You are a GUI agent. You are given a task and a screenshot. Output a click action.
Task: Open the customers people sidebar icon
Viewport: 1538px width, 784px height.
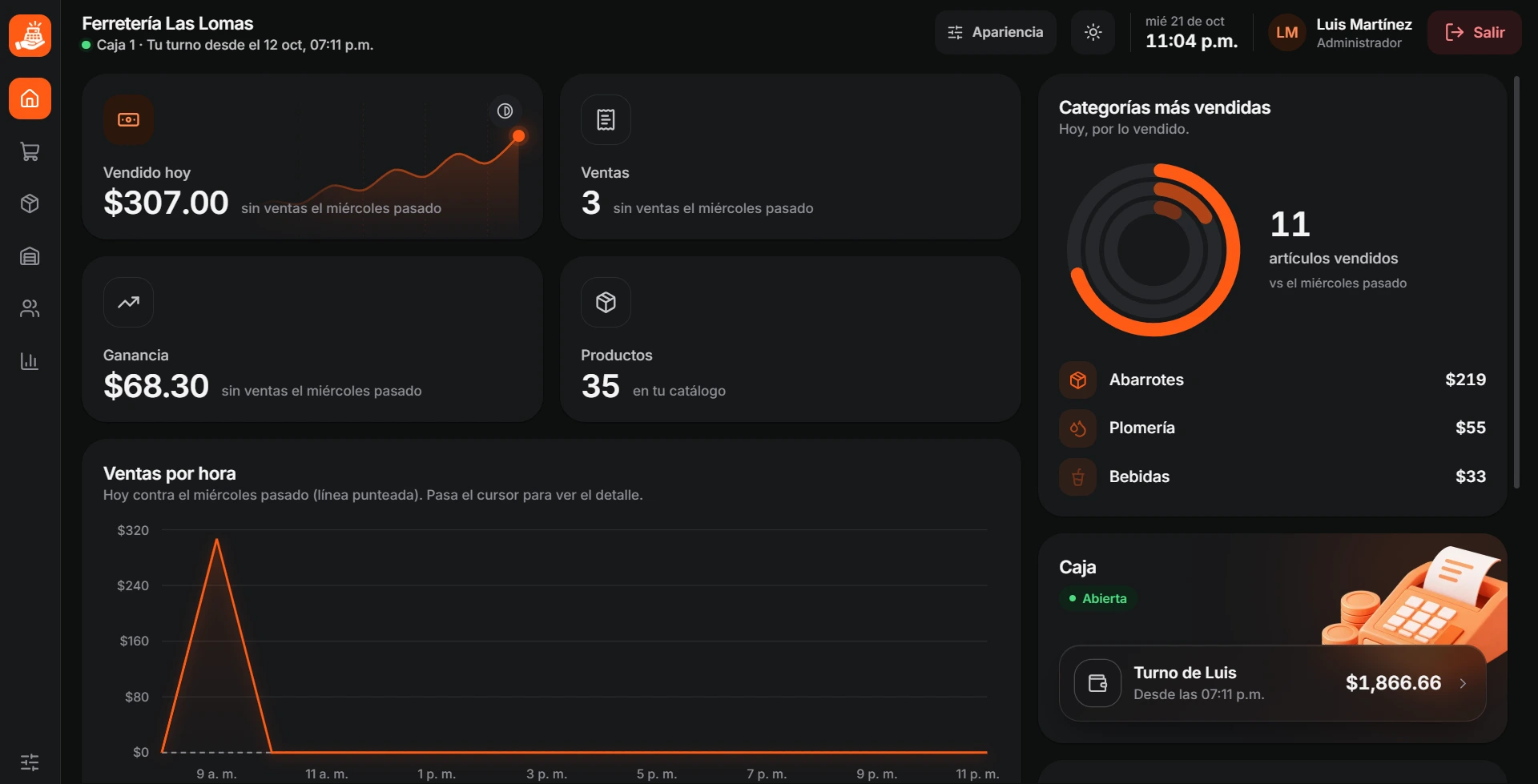pos(30,308)
